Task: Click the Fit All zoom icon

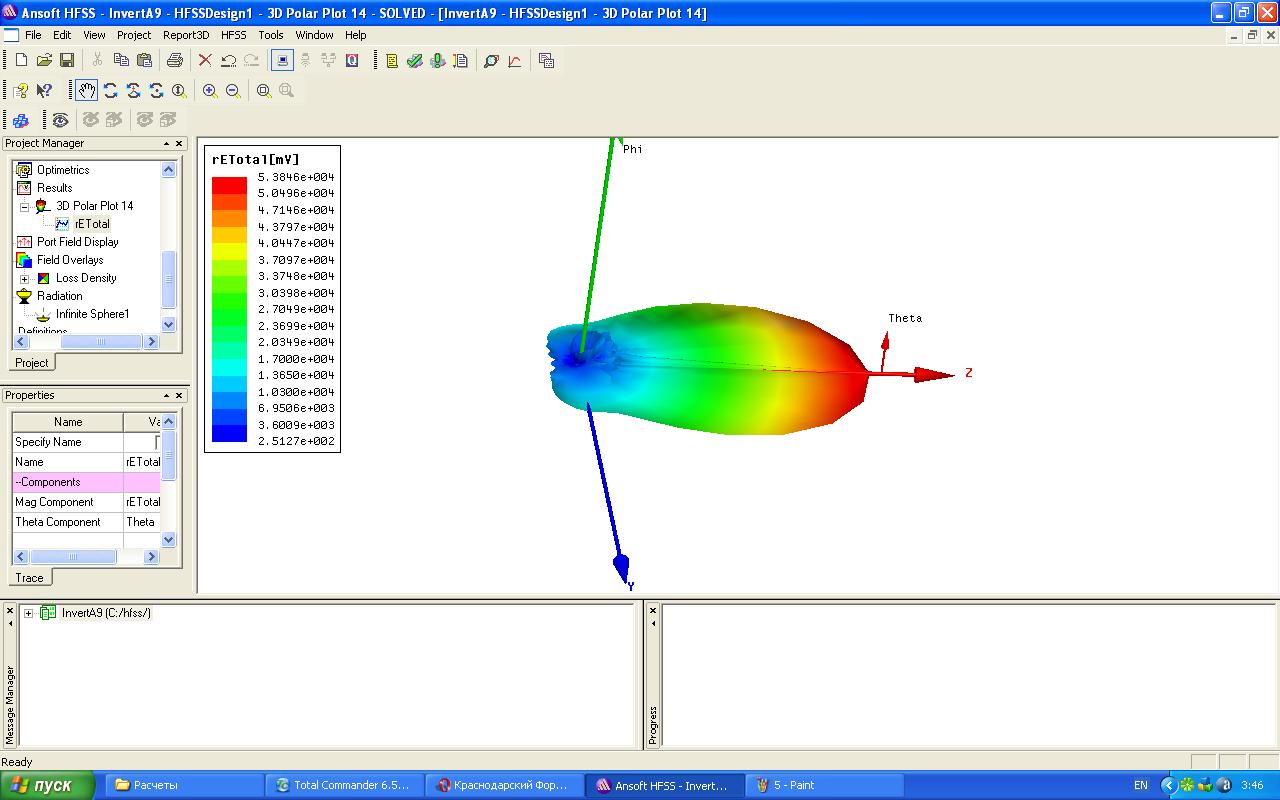Action: coord(264,91)
